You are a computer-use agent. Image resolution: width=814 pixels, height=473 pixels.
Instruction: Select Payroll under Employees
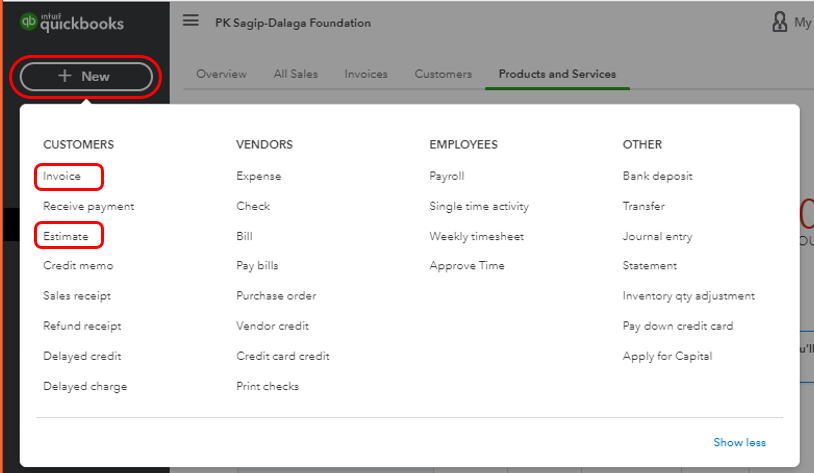pyautogui.click(x=447, y=176)
